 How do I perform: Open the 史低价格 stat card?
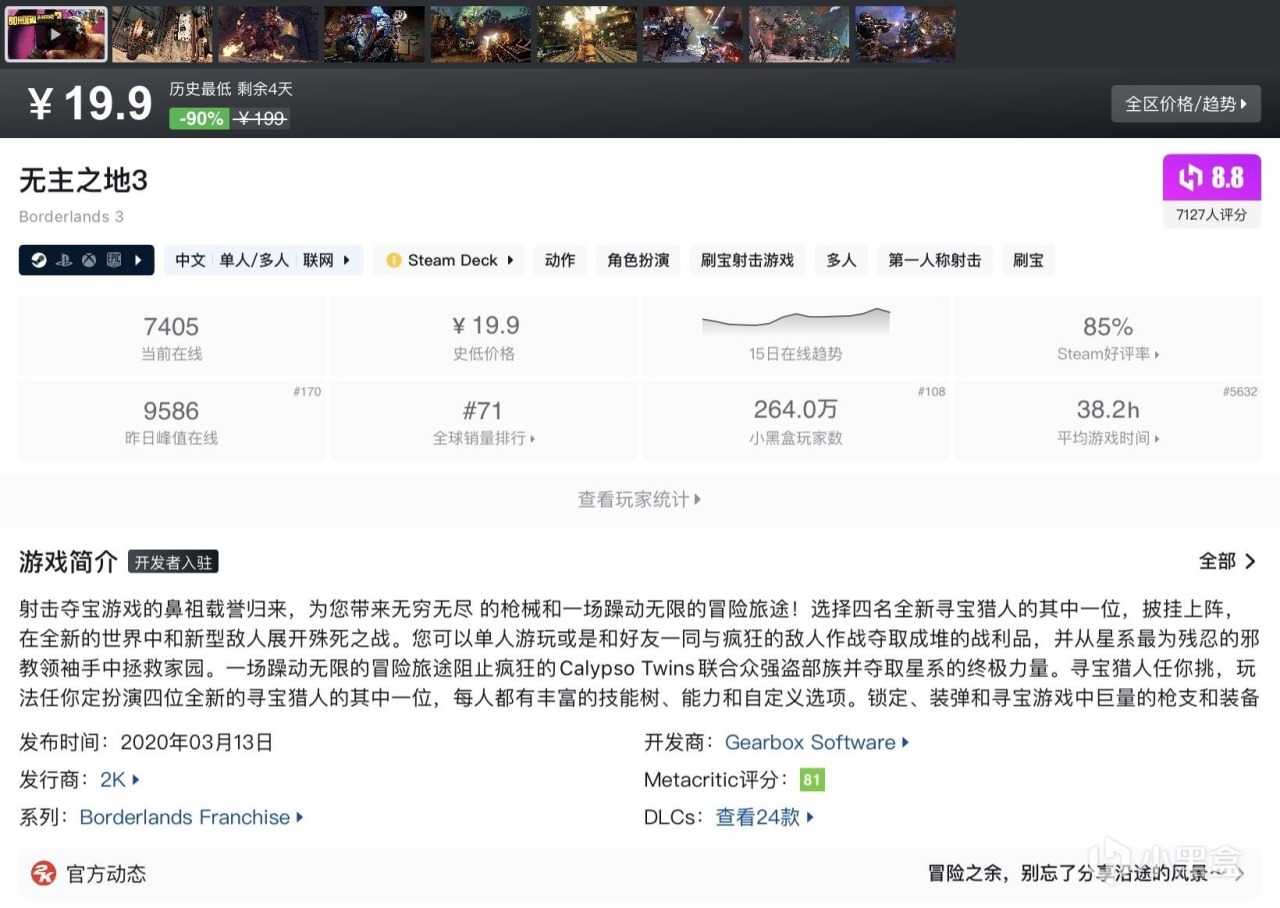(x=484, y=337)
